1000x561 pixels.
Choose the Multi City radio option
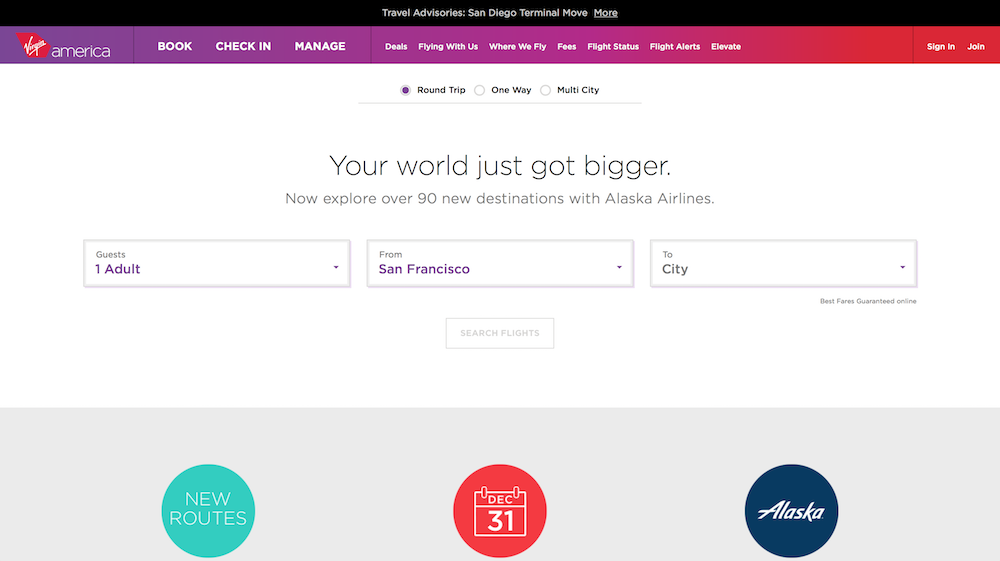[545, 90]
